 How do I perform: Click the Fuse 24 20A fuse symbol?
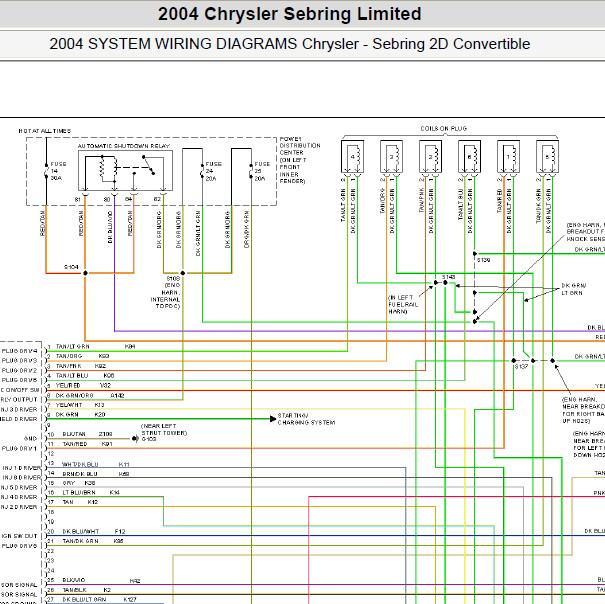(202, 171)
